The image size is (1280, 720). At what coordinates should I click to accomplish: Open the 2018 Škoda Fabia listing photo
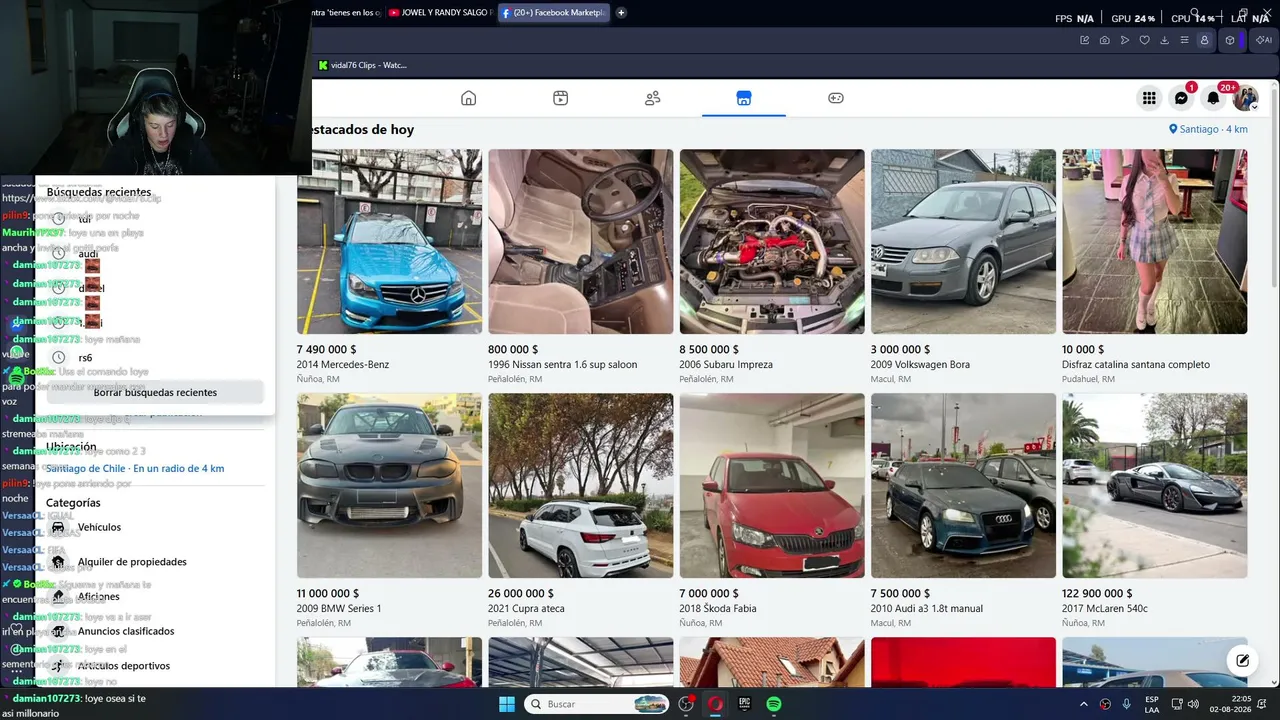(772, 485)
